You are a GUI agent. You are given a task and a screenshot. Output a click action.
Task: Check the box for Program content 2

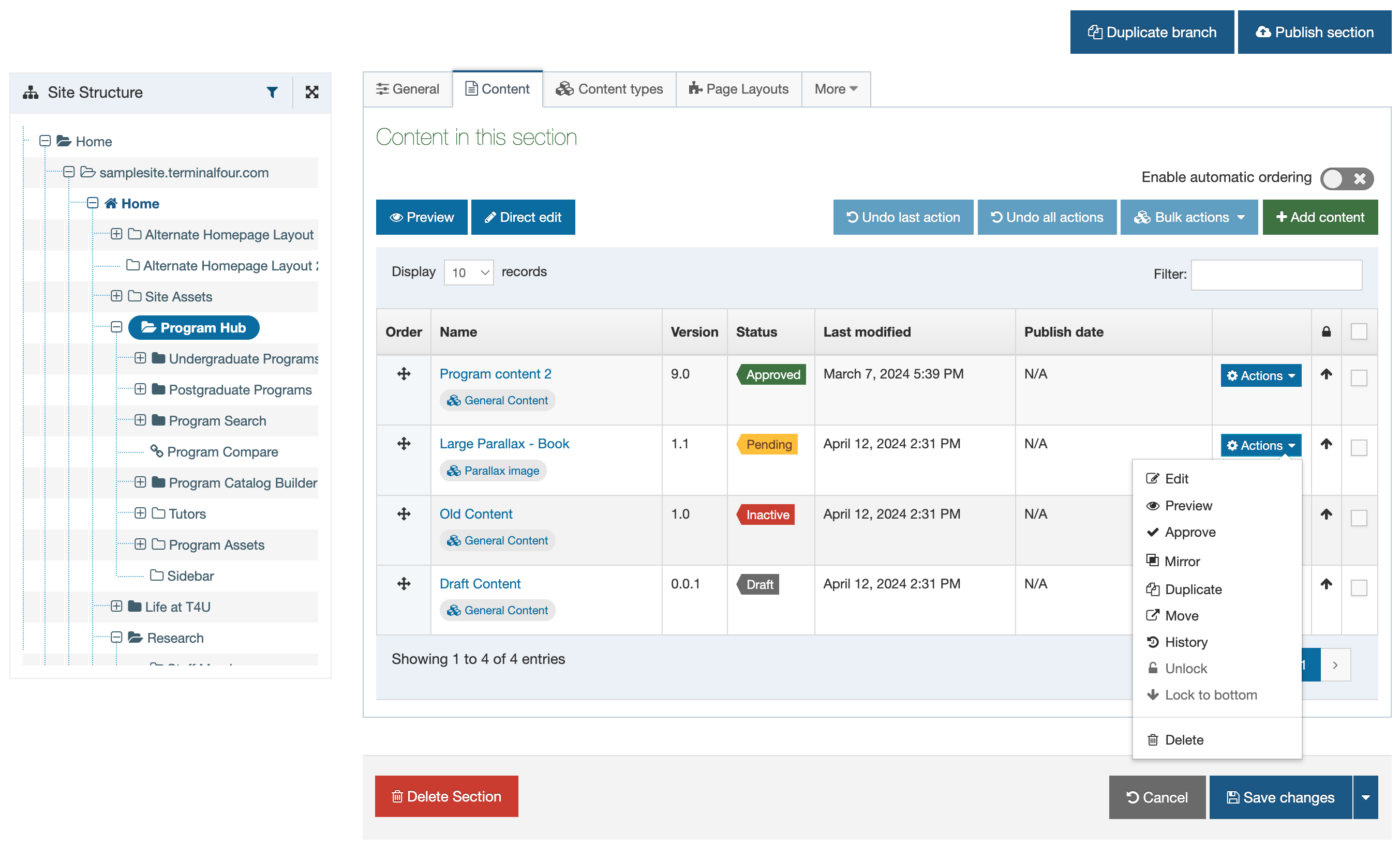click(1359, 377)
